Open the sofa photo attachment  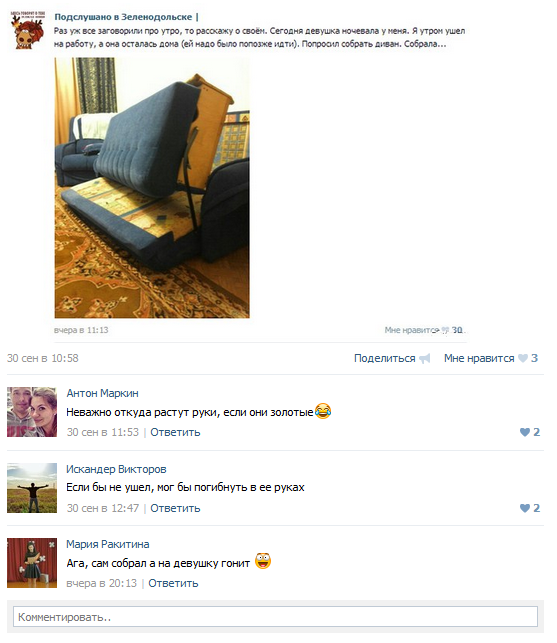click(x=152, y=188)
